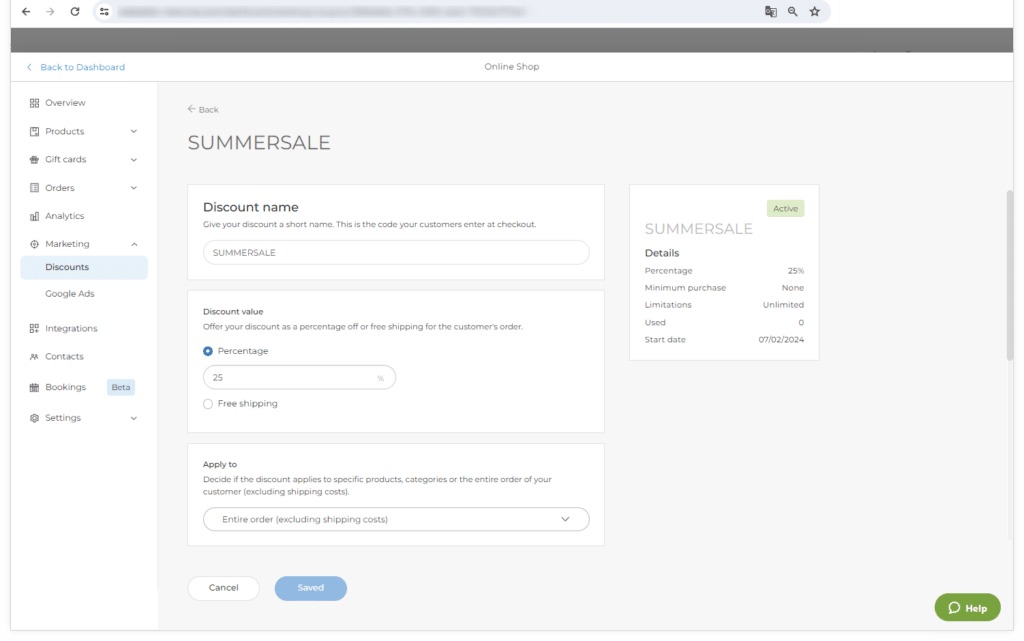Viewport: 1024px width, 641px height.
Task: Click the discount name input field
Action: pos(396,253)
